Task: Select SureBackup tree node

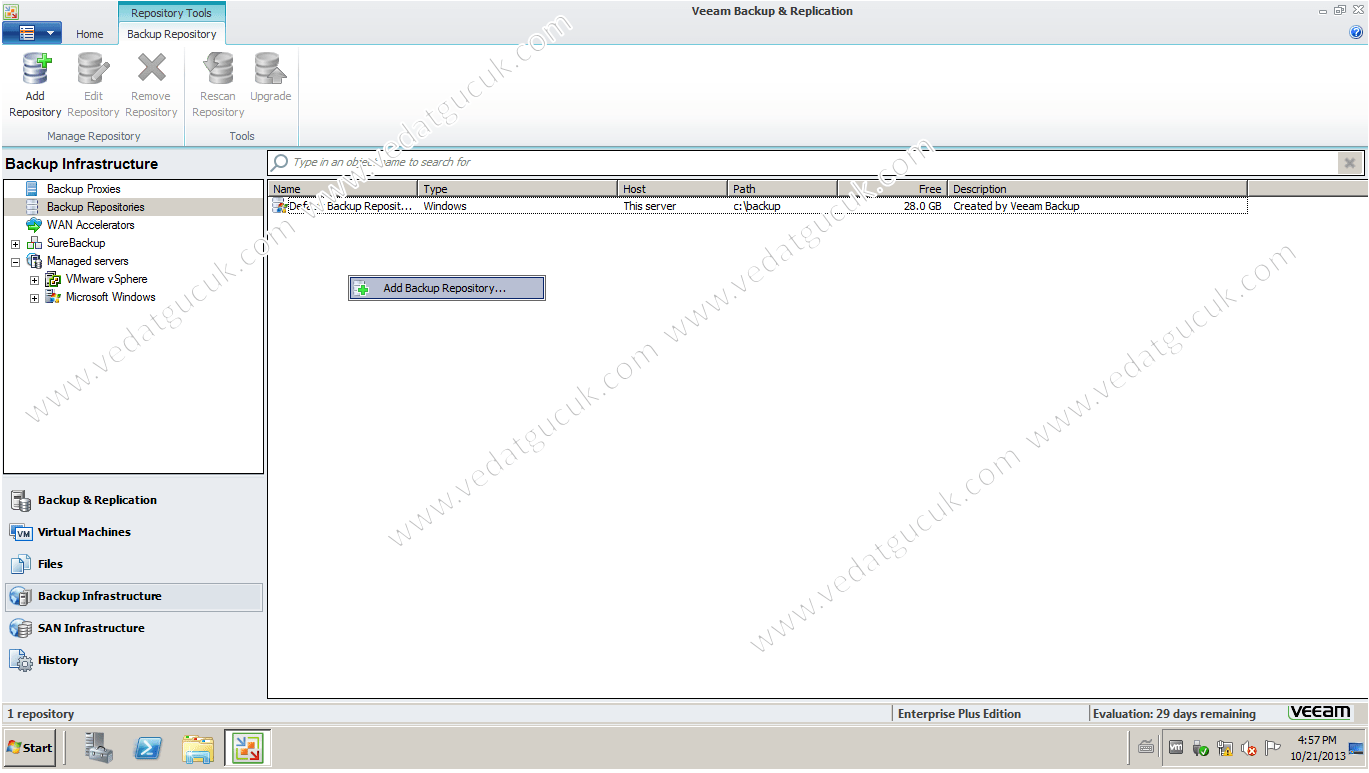Action: click(75, 243)
